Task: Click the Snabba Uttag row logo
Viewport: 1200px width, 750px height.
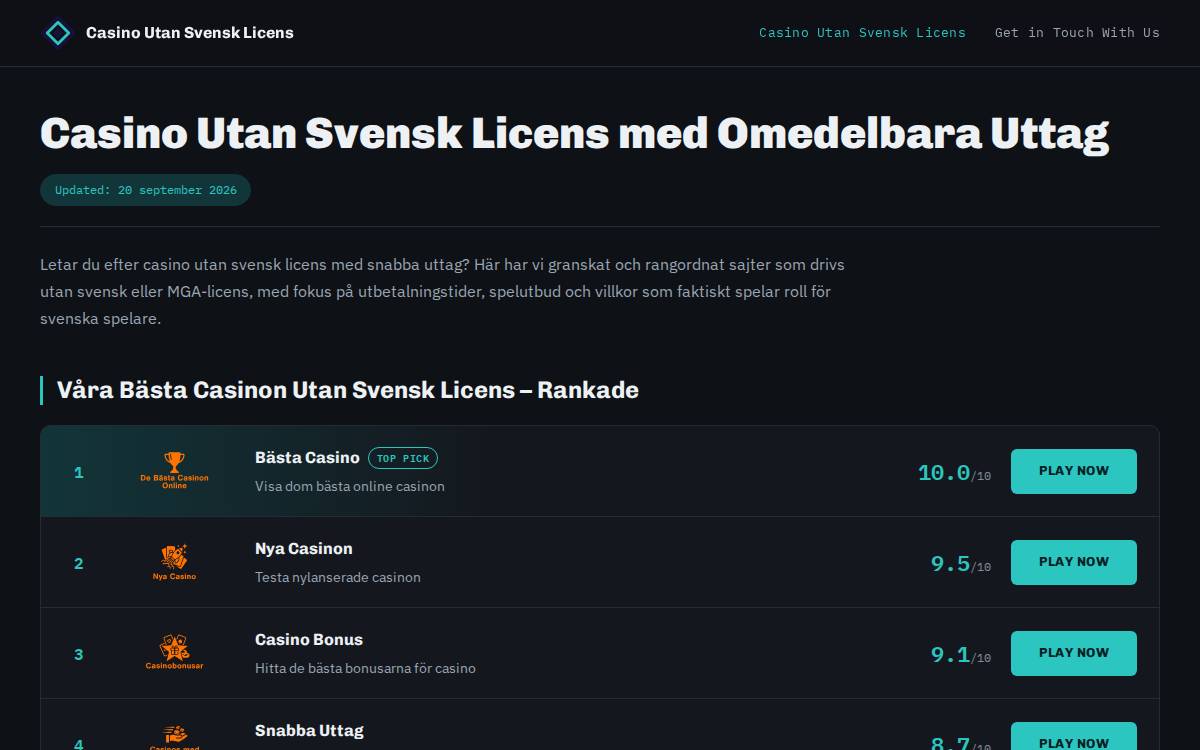Action: [174, 738]
